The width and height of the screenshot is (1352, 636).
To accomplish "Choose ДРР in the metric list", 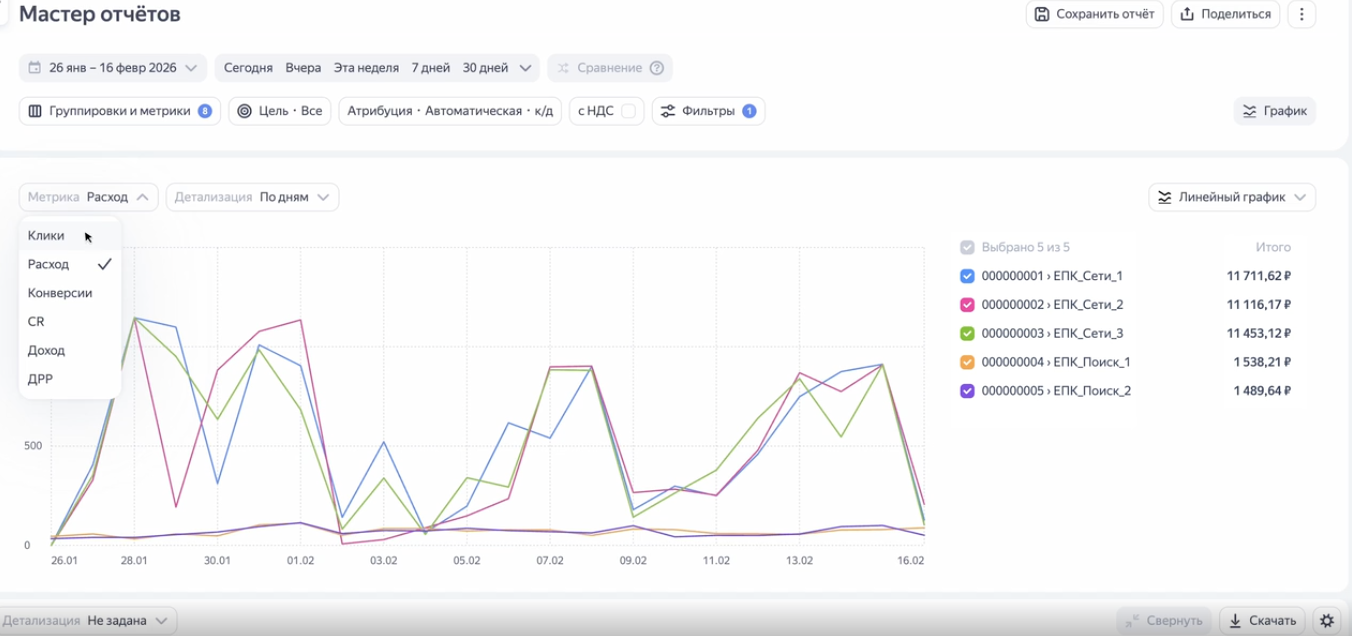I will (x=40, y=379).
